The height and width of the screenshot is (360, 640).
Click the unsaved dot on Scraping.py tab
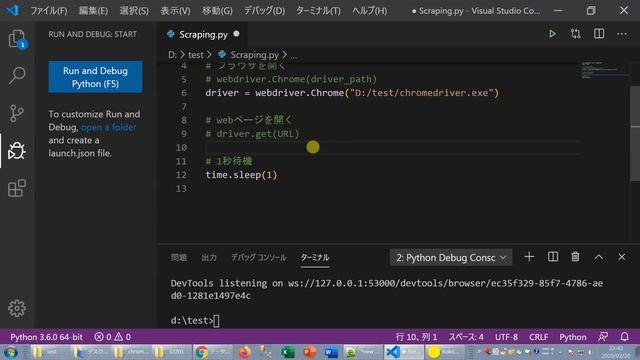[x=236, y=34]
